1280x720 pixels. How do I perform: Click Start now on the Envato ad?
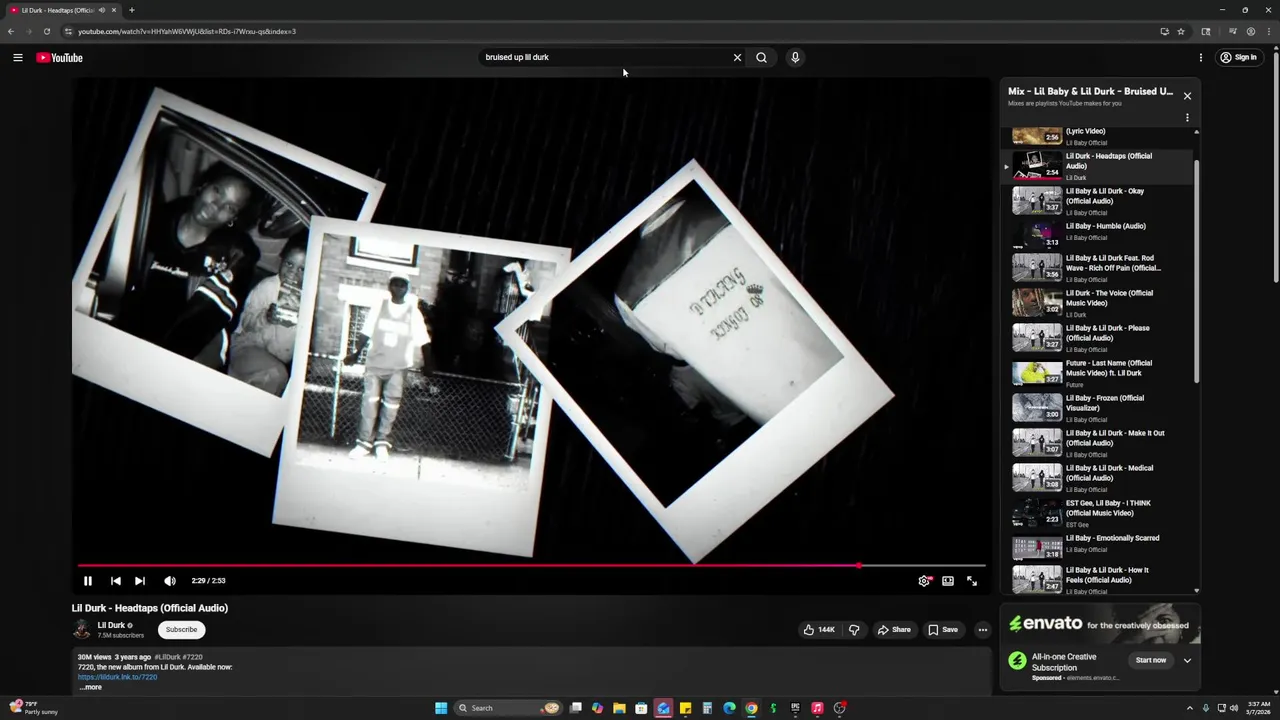coord(1151,660)
